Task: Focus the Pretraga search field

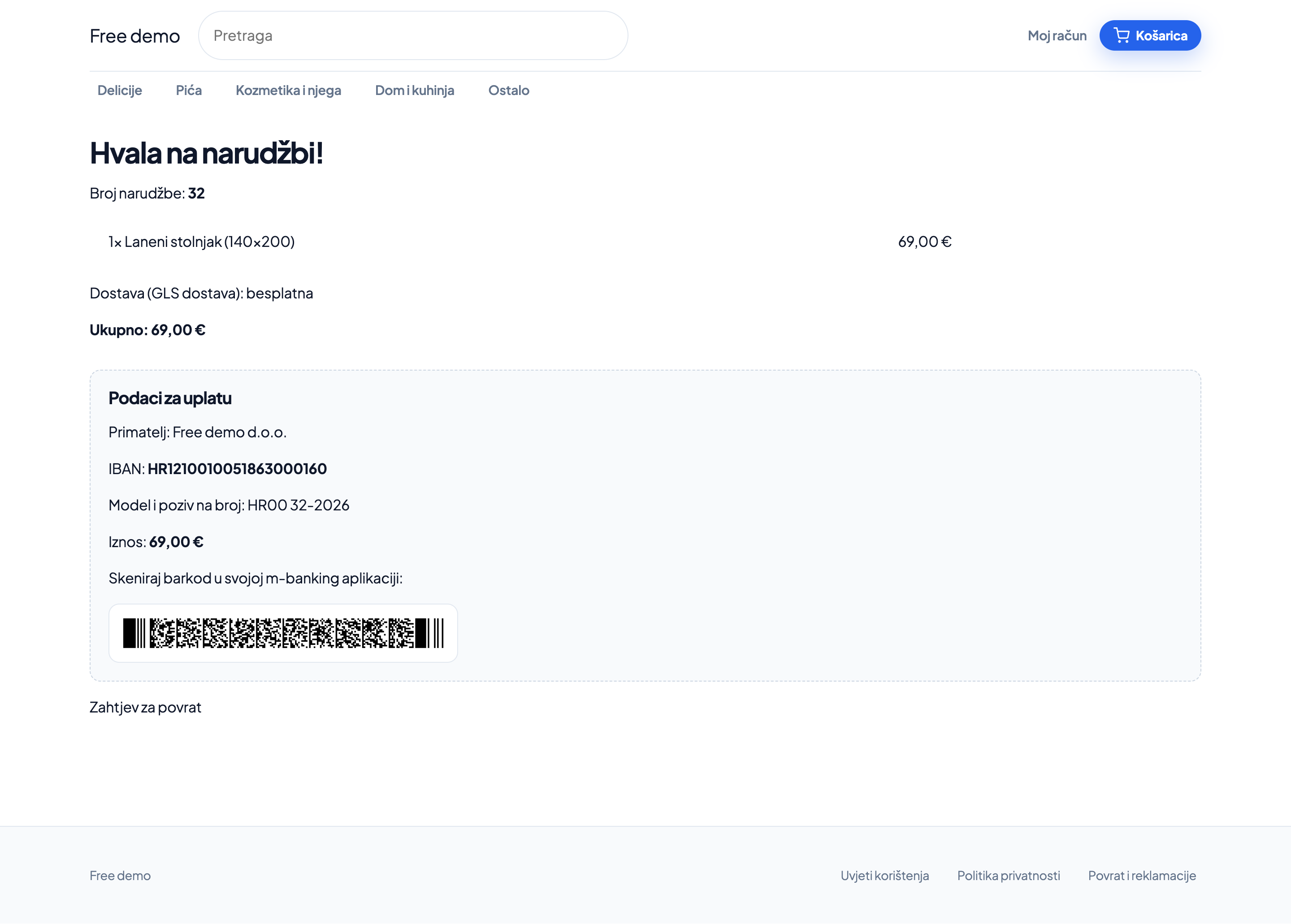Action: [x=413, y=35]
